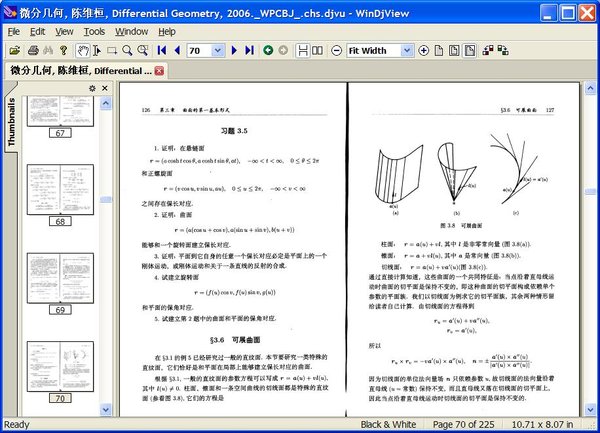600x433 pixels.
Task: Click the Open file toolbar icon
Action: (14, 50)
